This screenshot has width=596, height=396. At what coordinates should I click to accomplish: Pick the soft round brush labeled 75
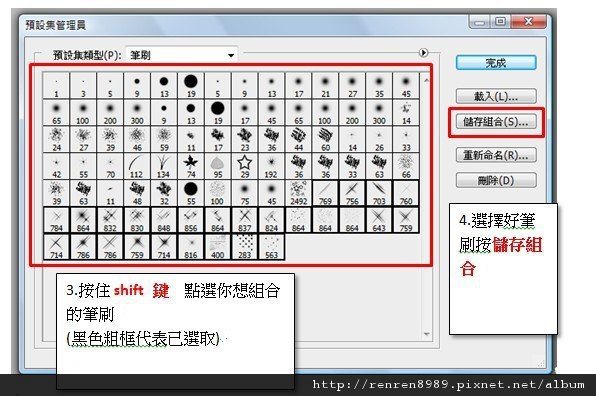pyautogui.click(x=245, y=193)
